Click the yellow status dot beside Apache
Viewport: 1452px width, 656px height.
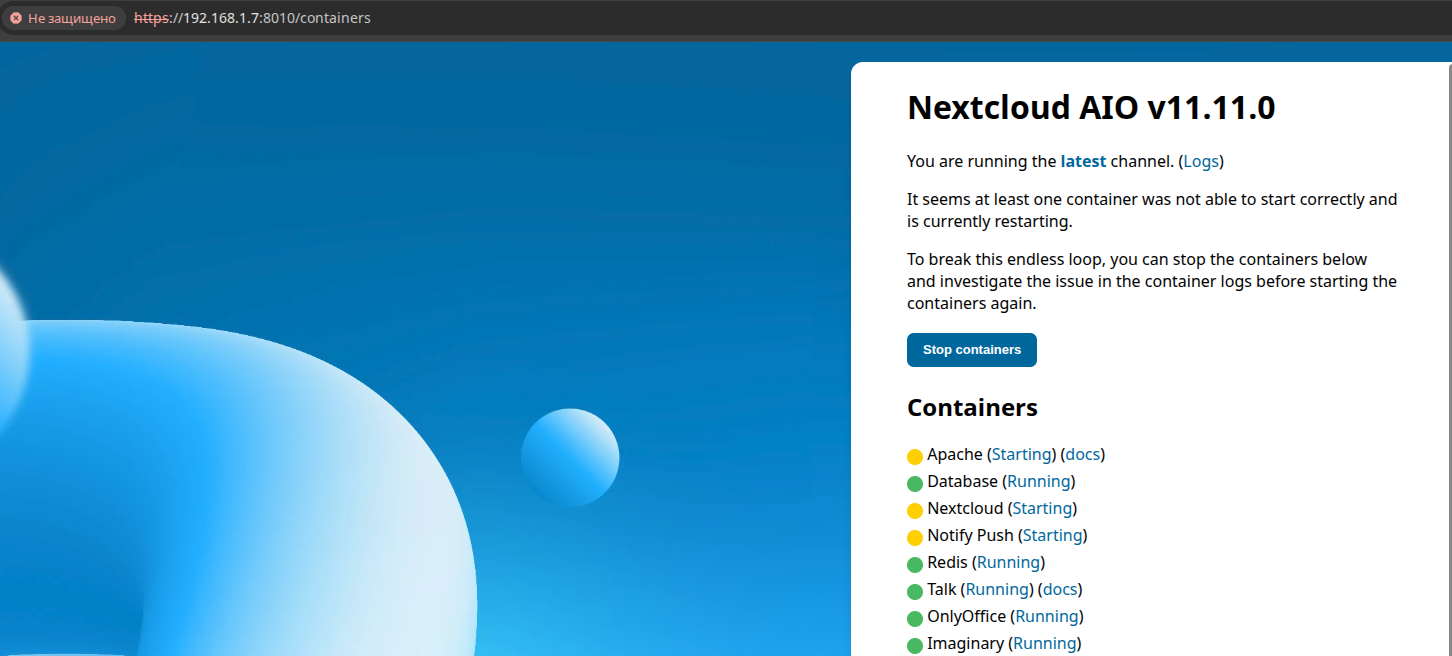pos(915,456)
